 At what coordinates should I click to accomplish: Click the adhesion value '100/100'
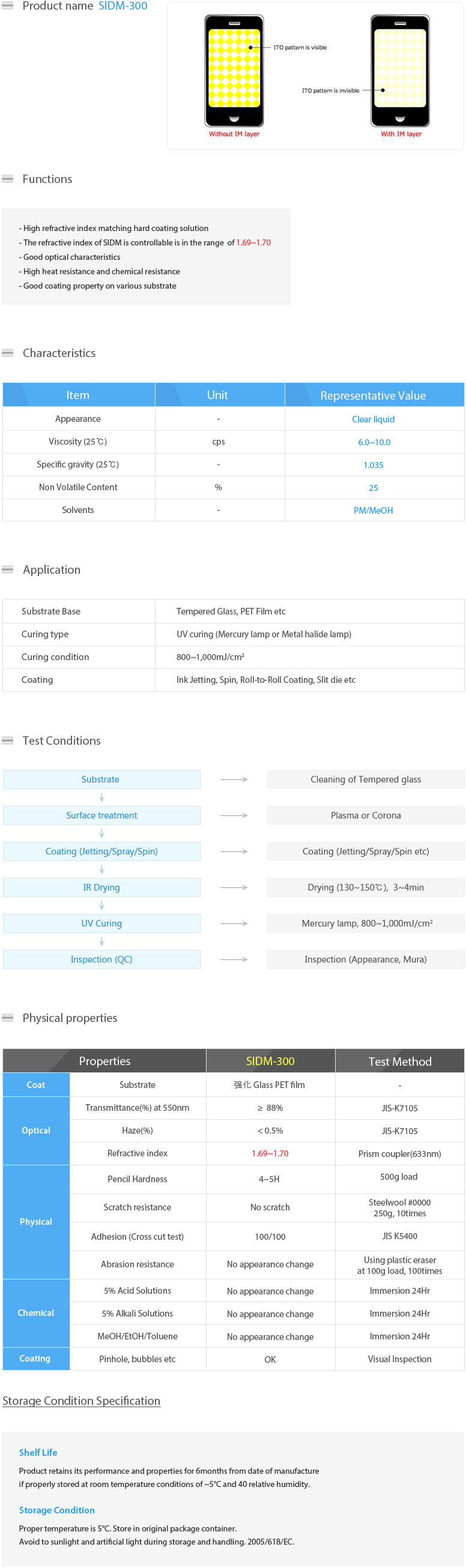tap(270, 1237)
